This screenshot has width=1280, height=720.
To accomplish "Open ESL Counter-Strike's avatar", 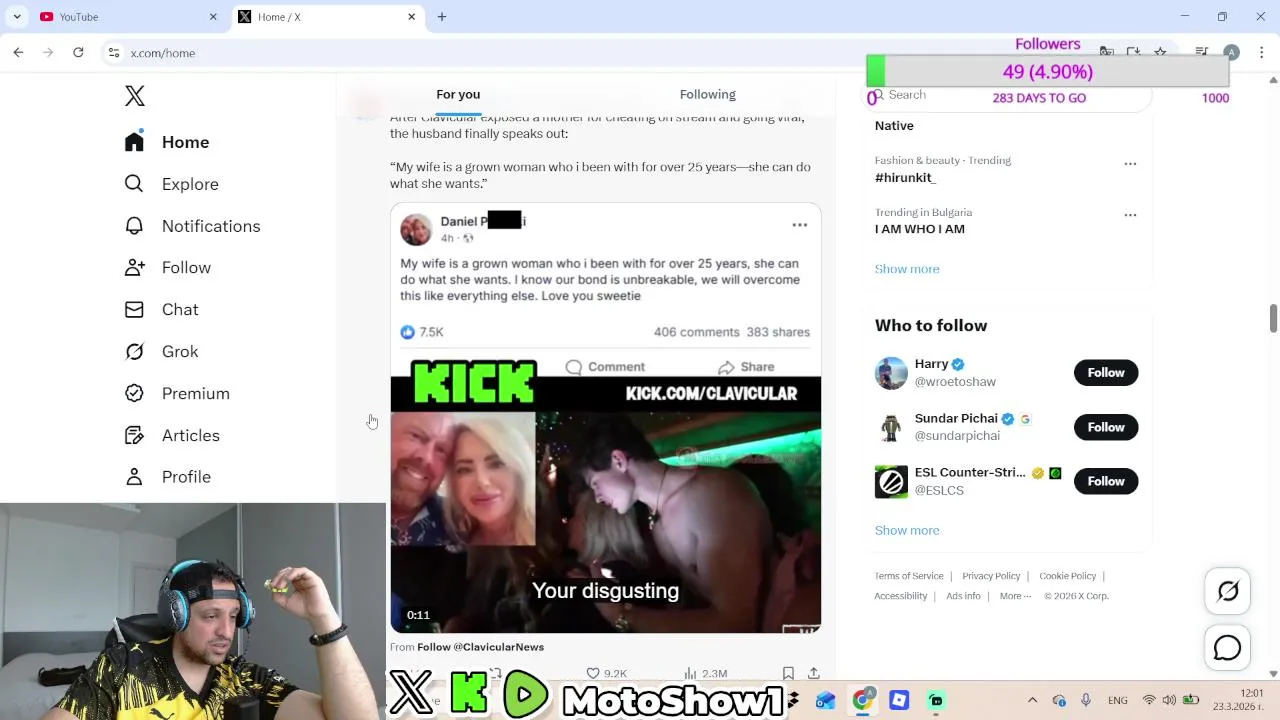I will click(891, 481).
